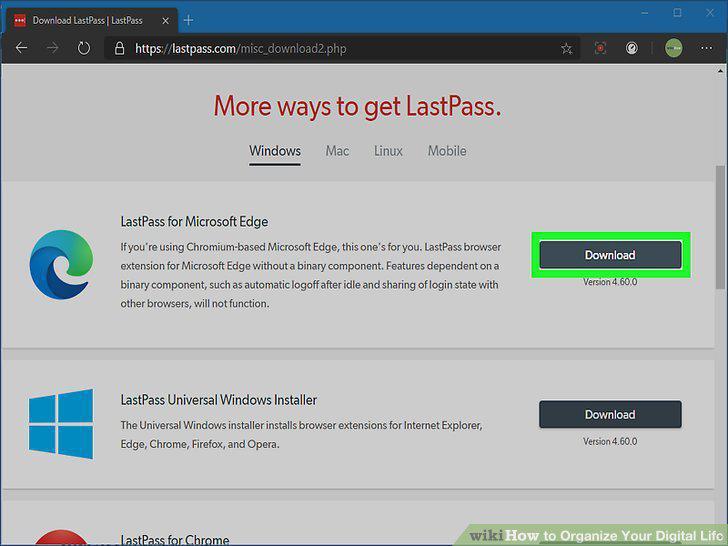728x546 pixels.
Task: Click 'Version 4.60.0' under Windows Installer download
Action: click(x=610, y=442)
